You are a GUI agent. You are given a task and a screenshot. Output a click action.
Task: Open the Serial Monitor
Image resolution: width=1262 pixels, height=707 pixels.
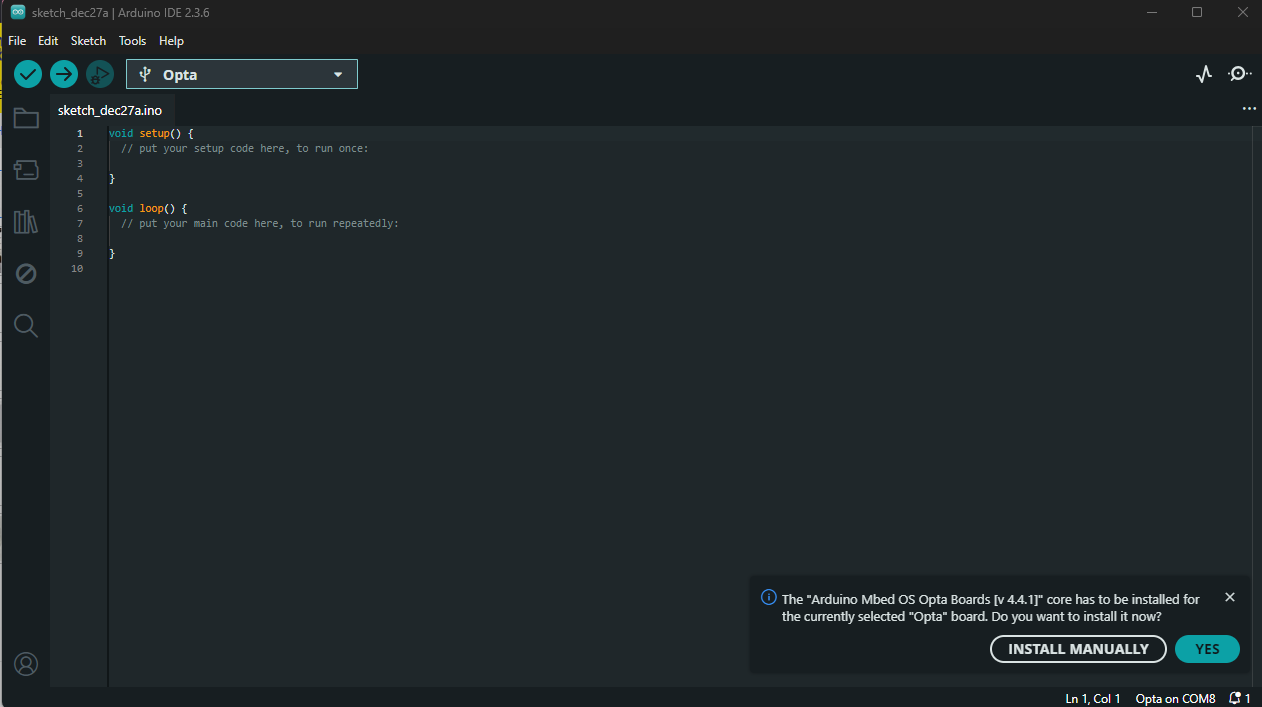coord(1240,74)
